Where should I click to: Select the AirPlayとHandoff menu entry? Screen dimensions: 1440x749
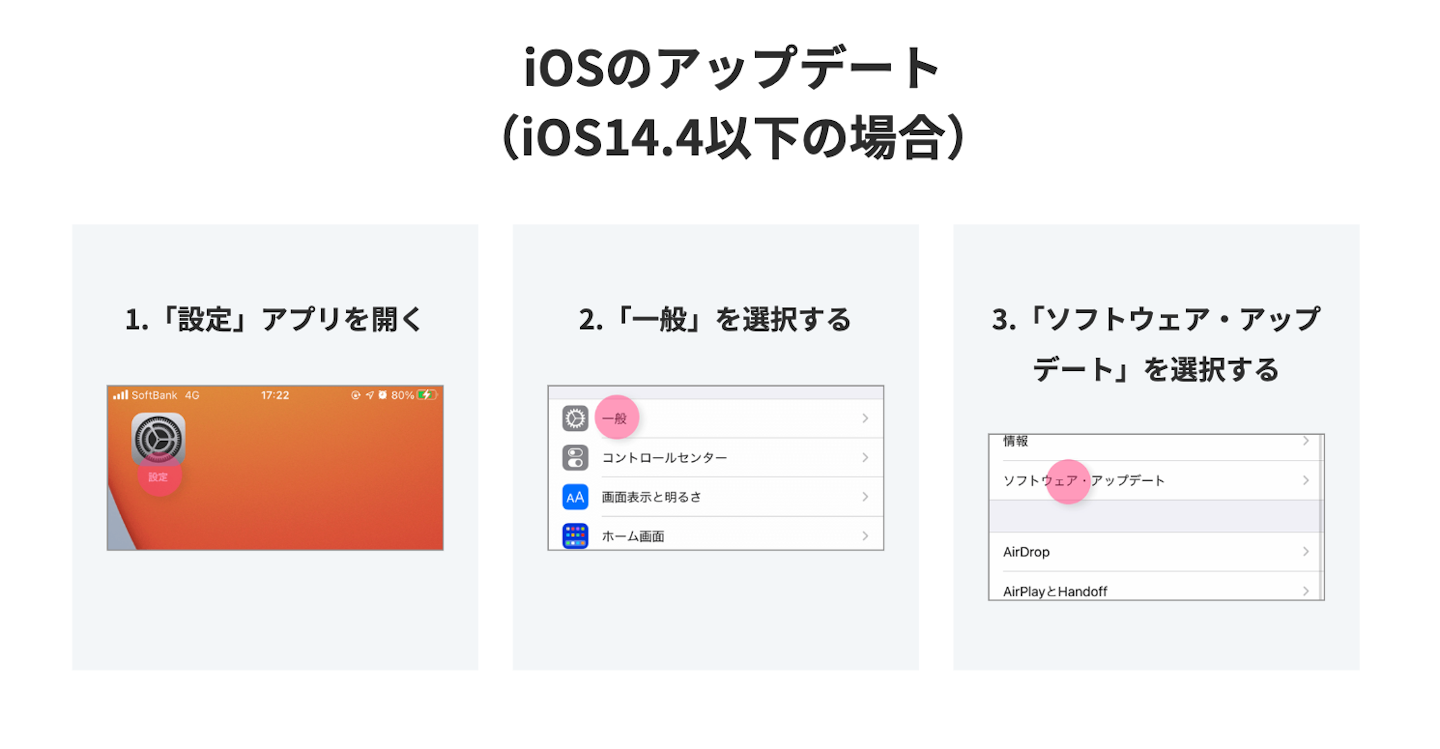point(1053,590)
